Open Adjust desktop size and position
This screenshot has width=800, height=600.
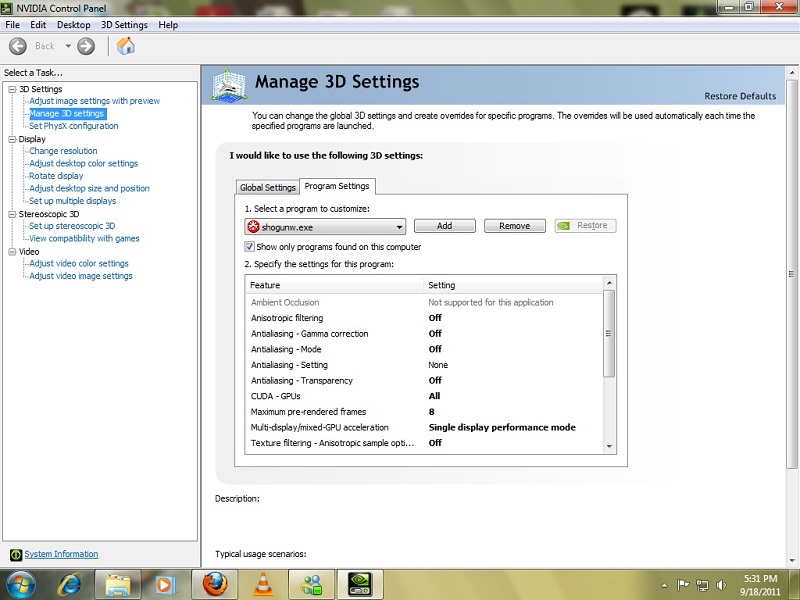click(x=89, y=188)
